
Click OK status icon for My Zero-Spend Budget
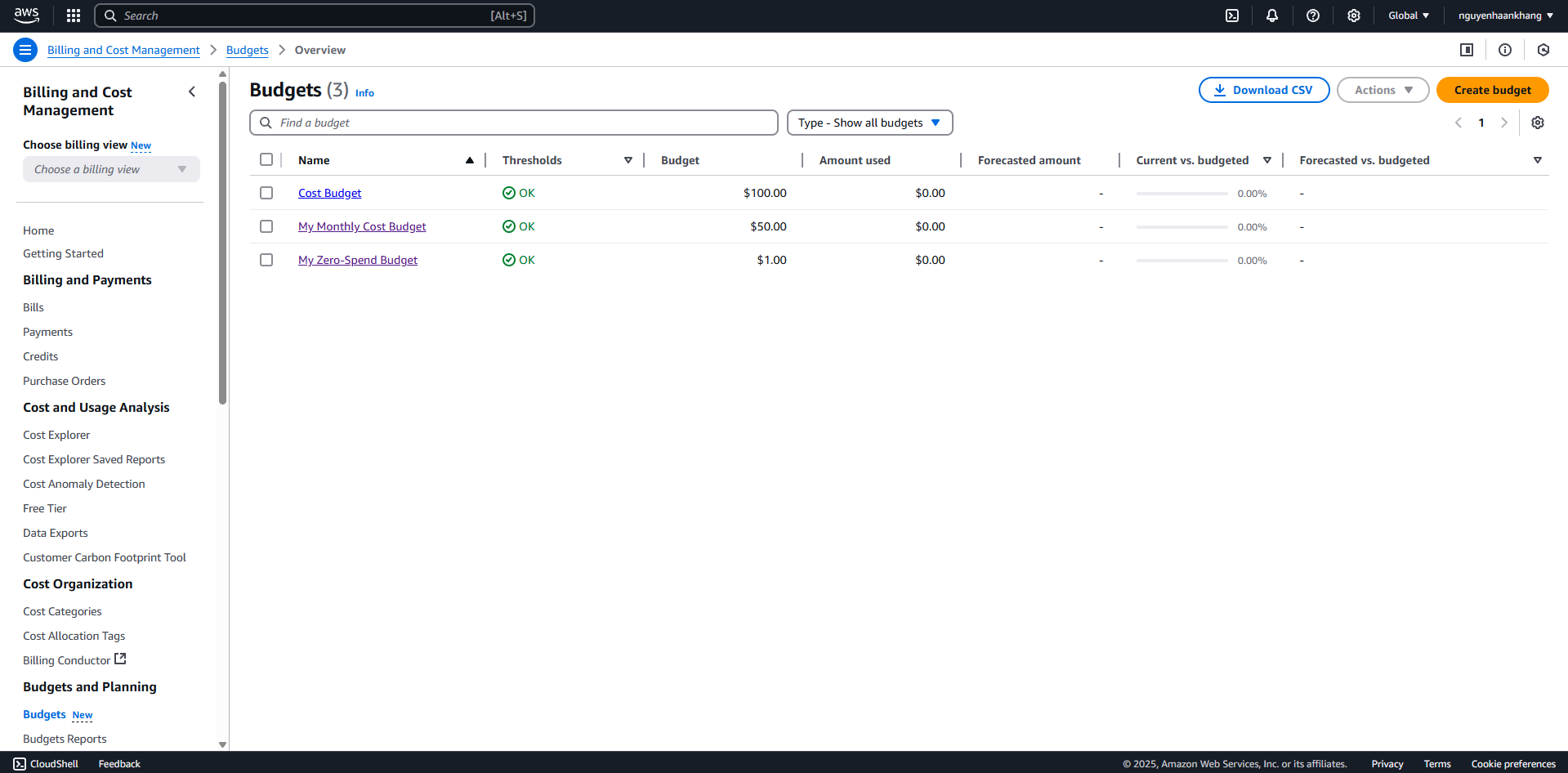[509, 260]
